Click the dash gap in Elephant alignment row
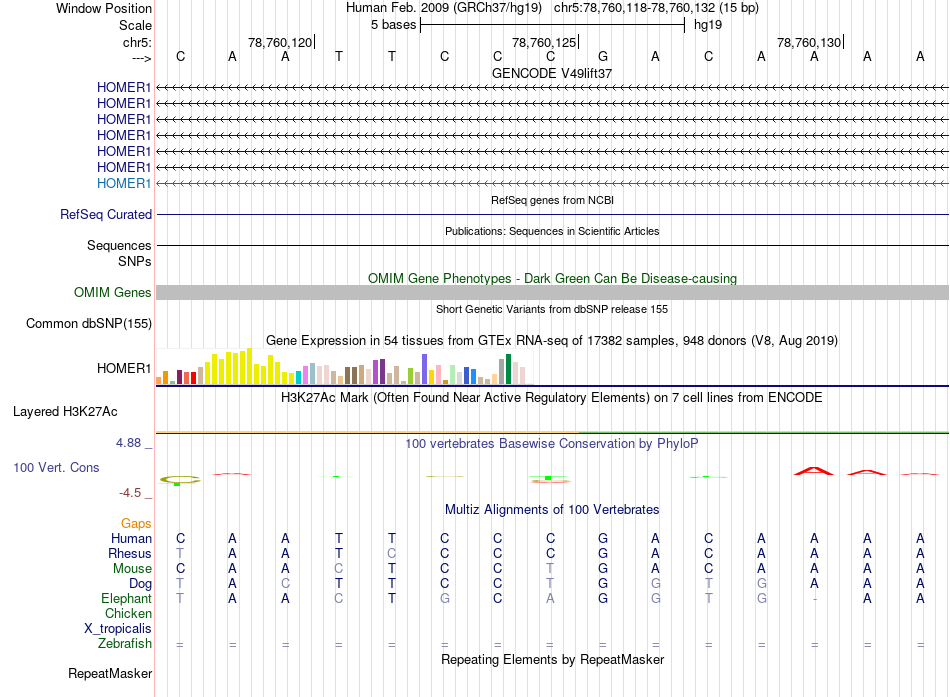This screenshot has width=950, height=697. coord(815,599)
